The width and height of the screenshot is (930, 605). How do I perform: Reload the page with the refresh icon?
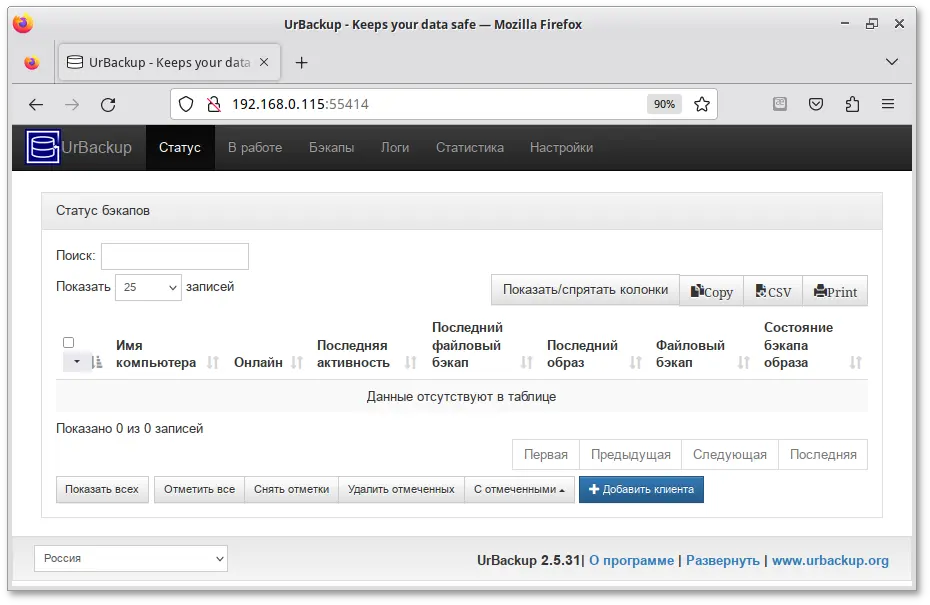[x=108, y=103]
